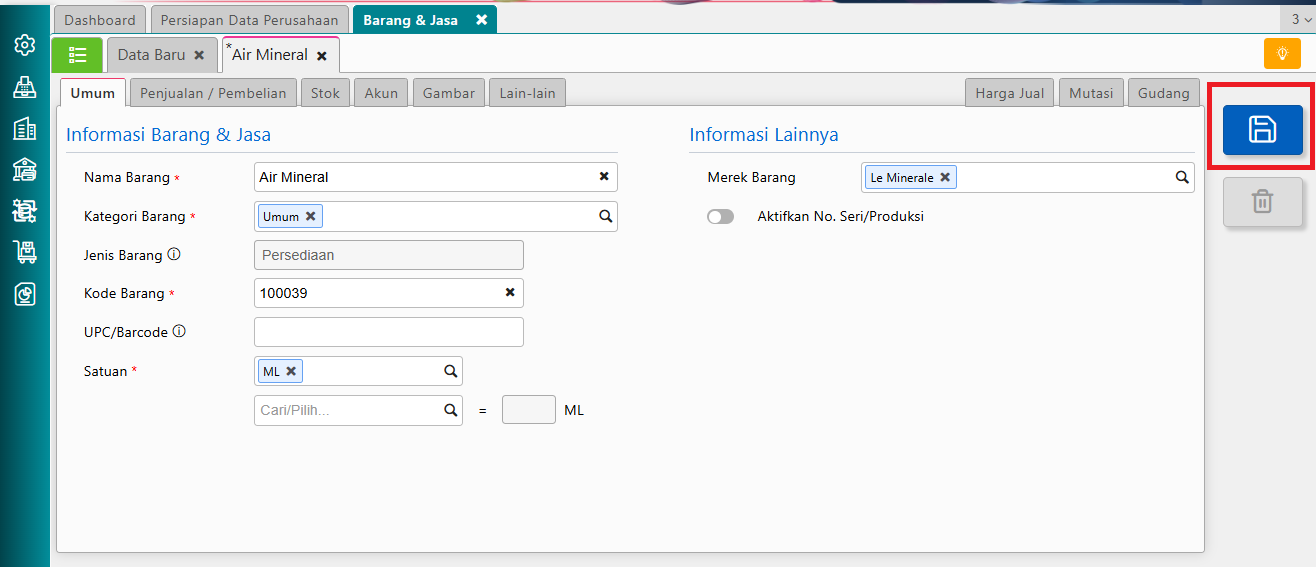Open the company building sidebar icon
This screenshot has width=1316, height=567.
(x=25, y=128)
